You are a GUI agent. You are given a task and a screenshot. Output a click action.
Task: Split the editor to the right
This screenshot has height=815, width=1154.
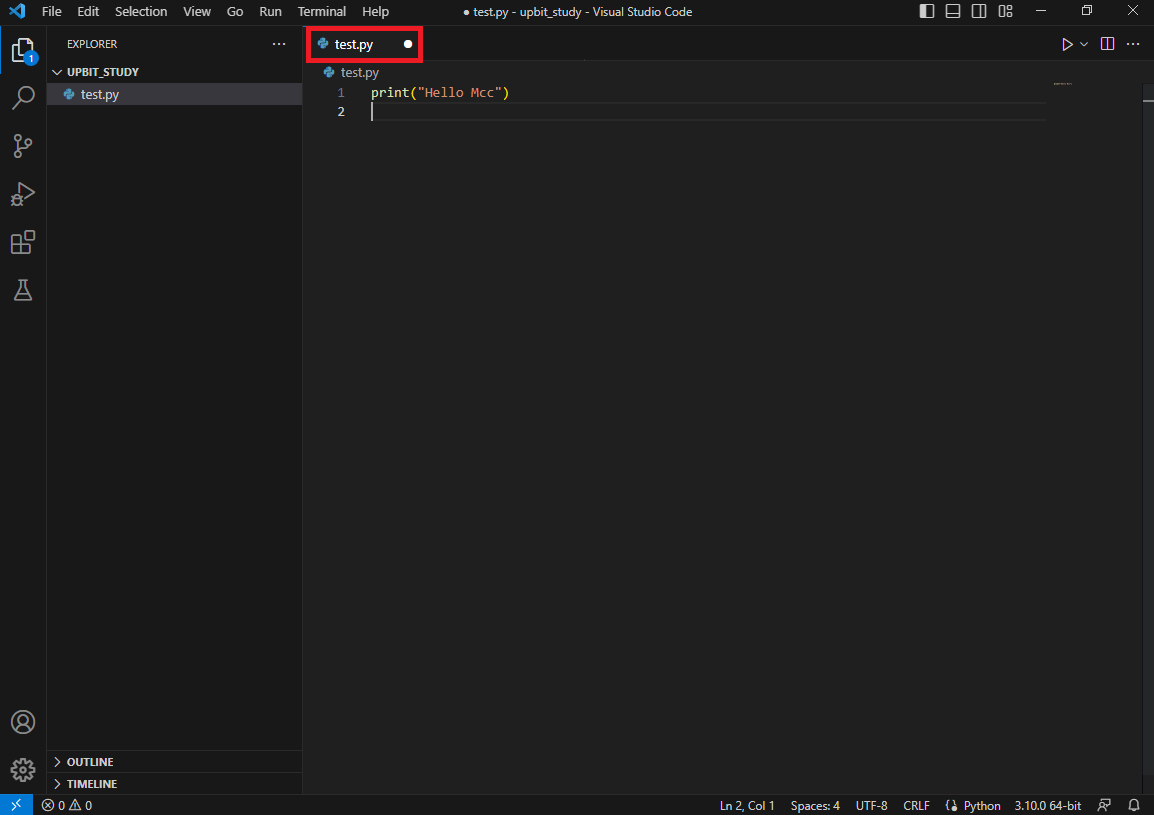[x=1107, y=44]
